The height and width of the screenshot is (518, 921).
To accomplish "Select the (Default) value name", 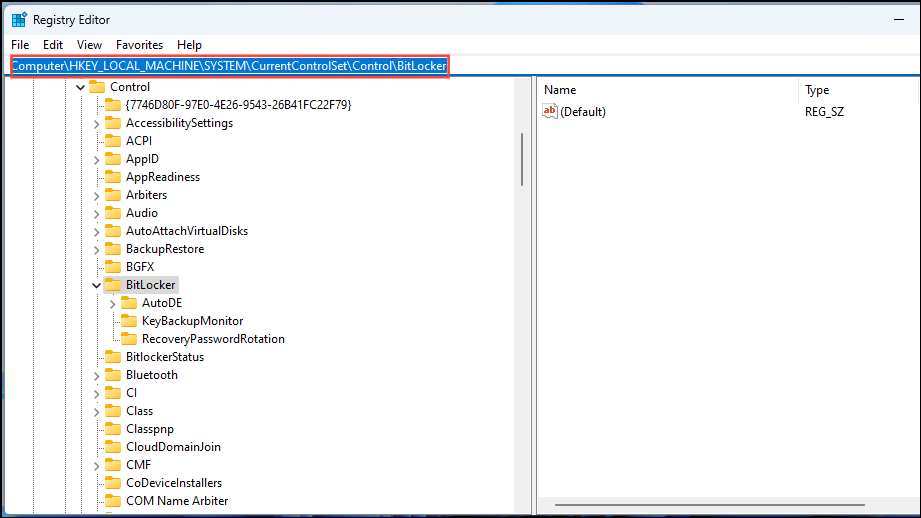I will point(583,112).
